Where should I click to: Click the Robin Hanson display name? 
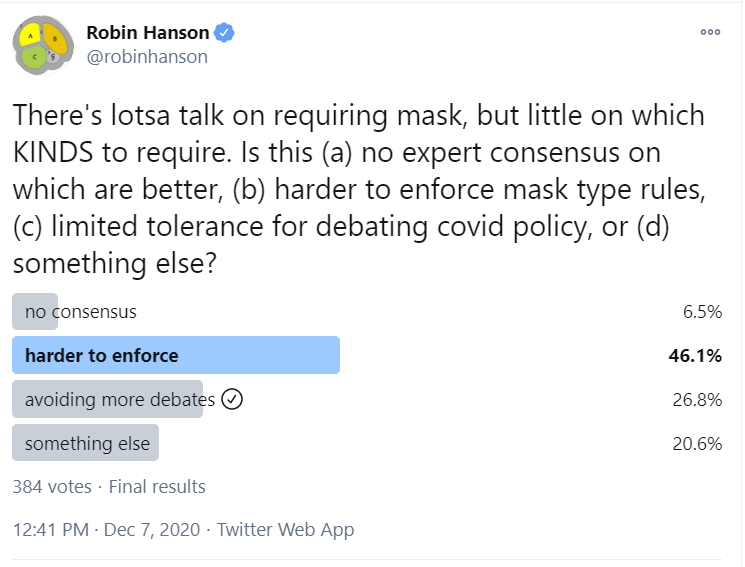tap(148, 33)
